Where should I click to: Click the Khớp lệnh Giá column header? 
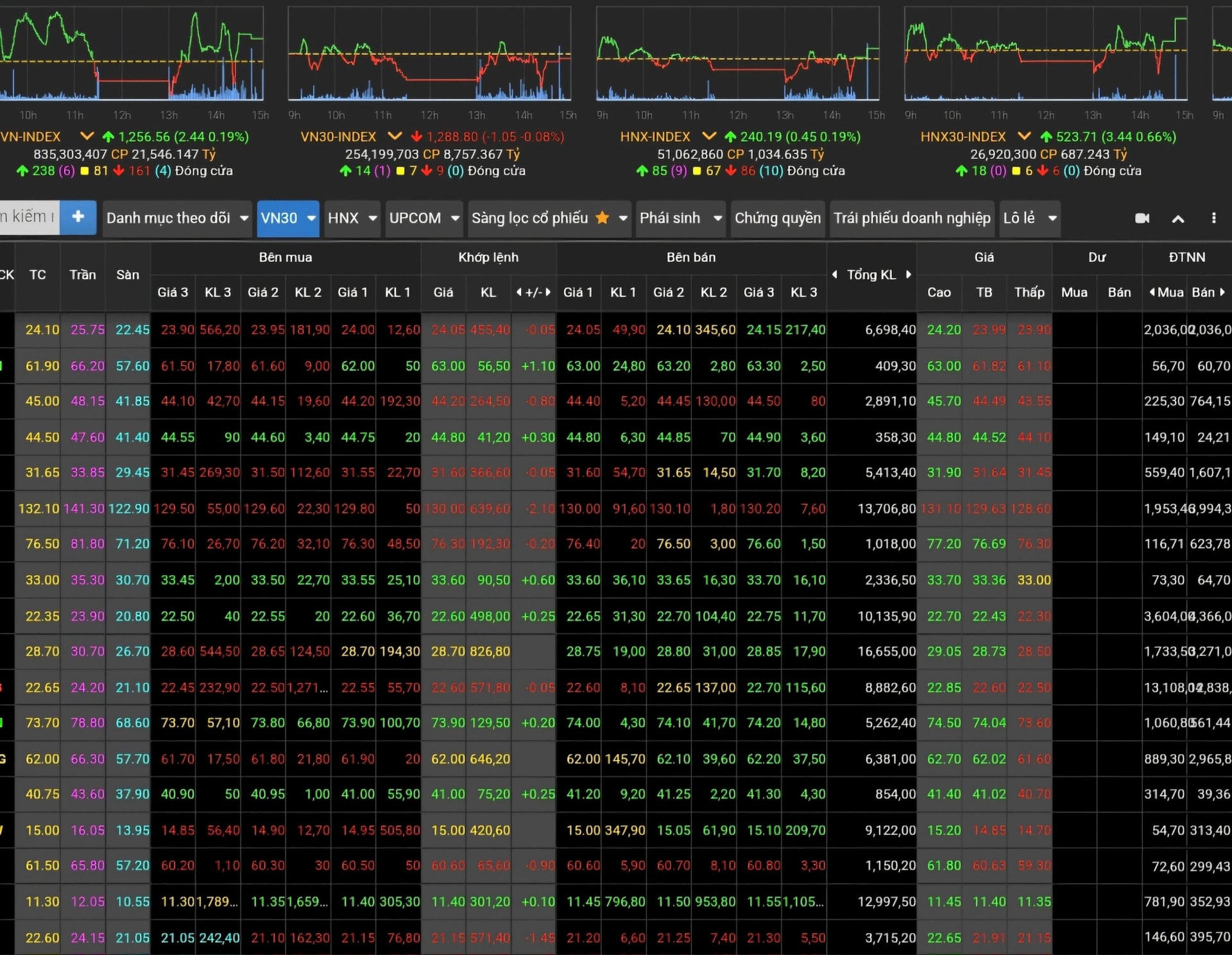(x=443, y=292)
